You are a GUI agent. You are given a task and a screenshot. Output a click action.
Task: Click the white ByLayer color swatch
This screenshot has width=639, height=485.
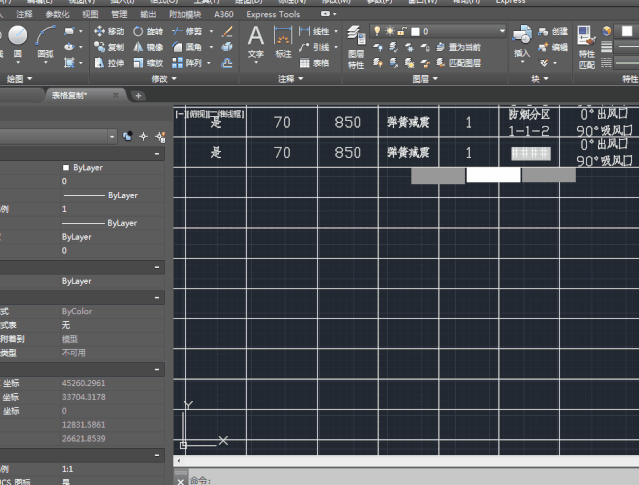coord(66,168)
